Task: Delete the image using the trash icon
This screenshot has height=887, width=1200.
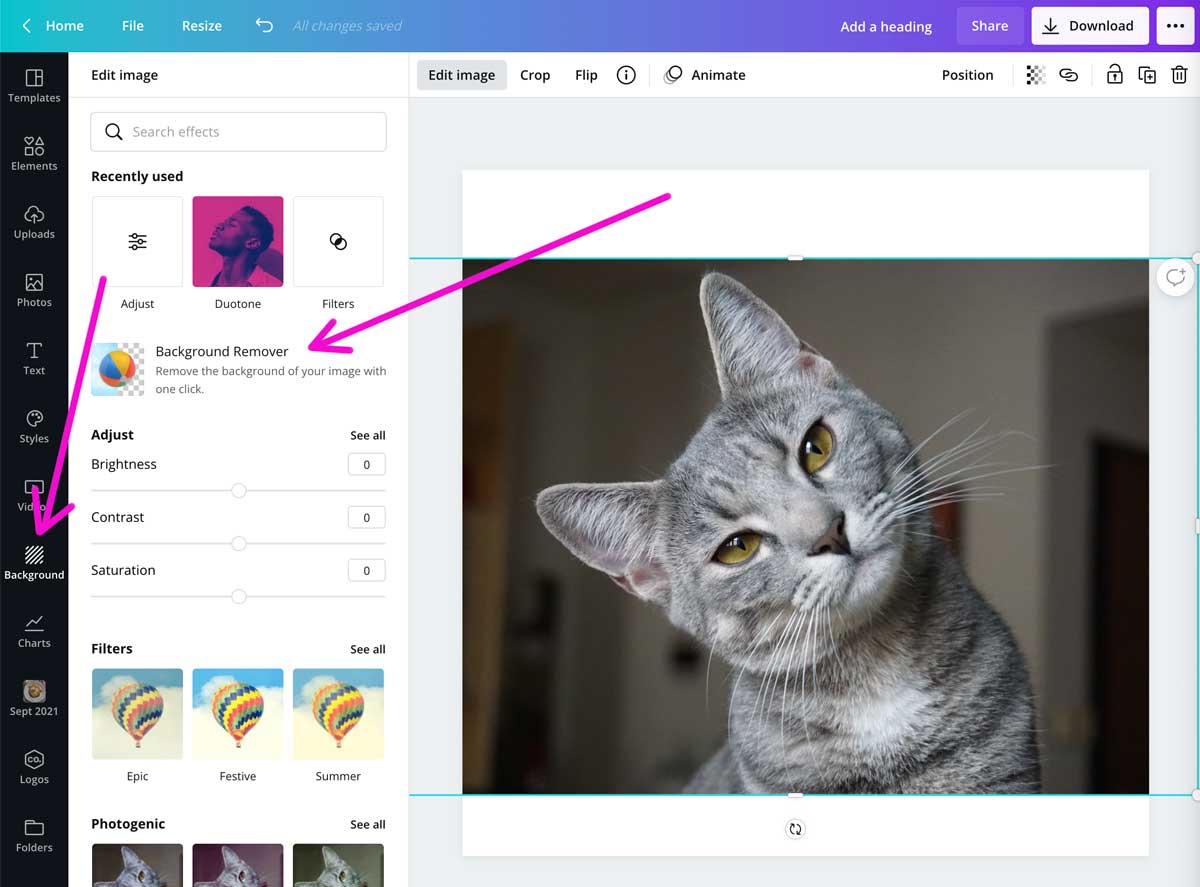Action: (x=1179, y=75)
